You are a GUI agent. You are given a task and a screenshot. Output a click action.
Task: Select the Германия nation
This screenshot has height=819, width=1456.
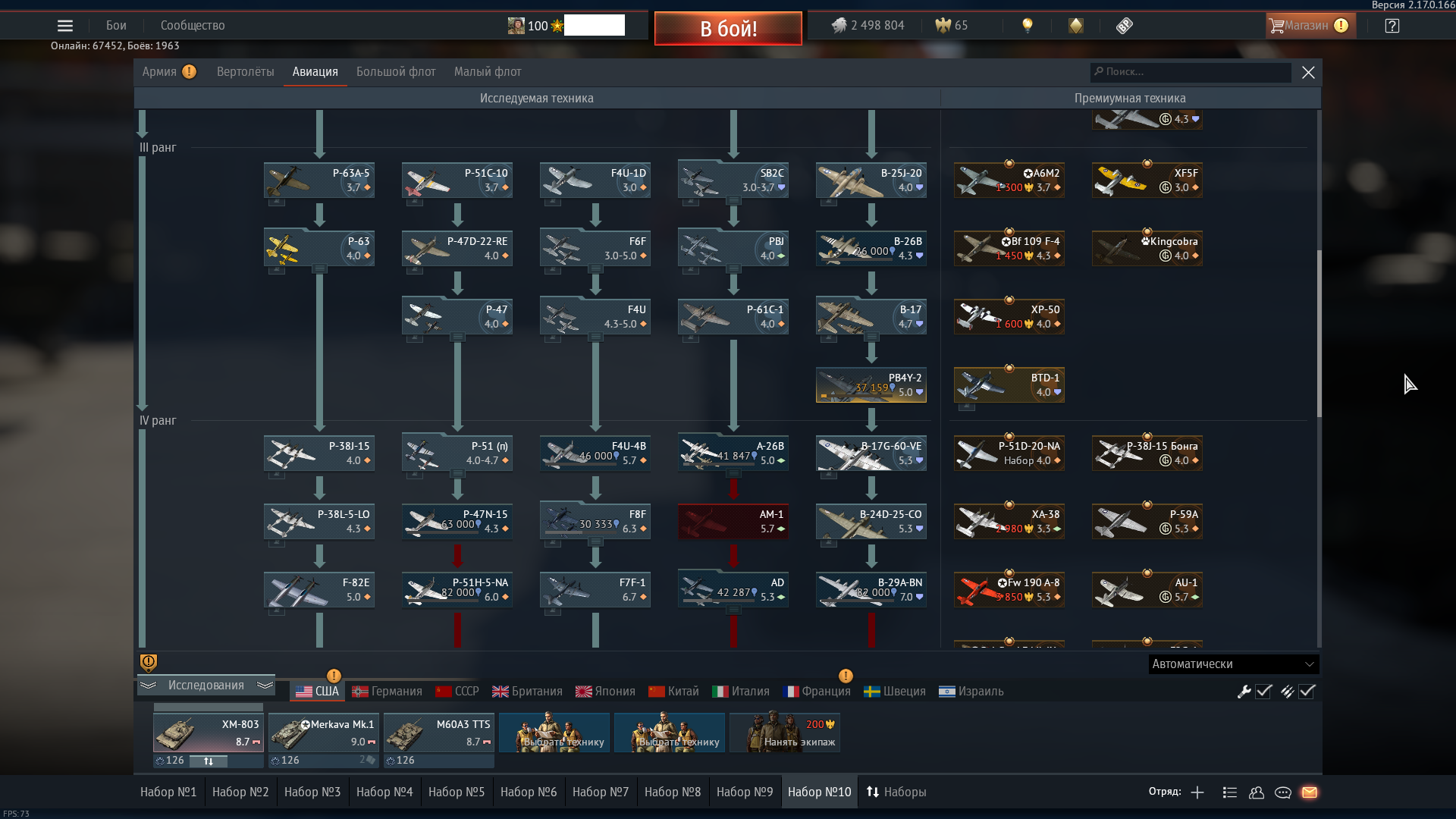388,692
